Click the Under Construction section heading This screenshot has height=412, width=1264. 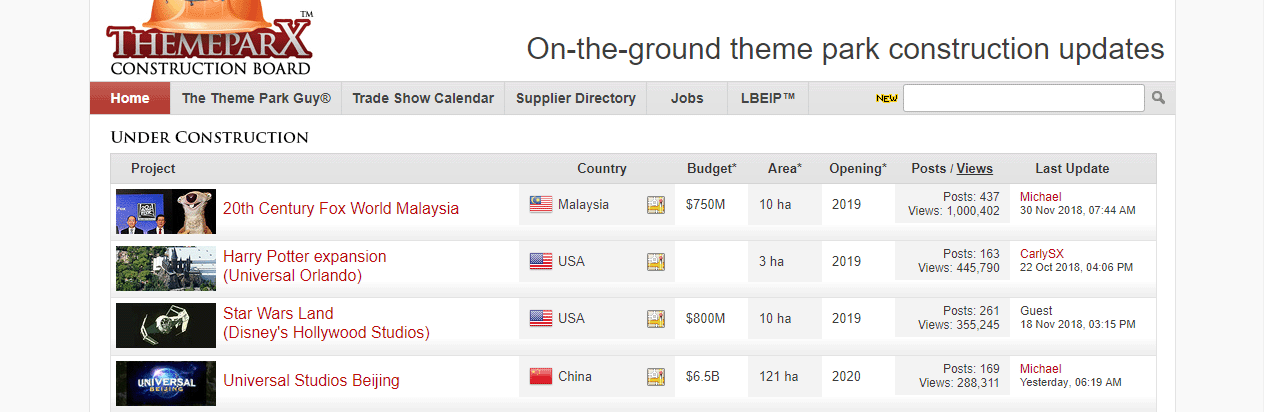210,137
